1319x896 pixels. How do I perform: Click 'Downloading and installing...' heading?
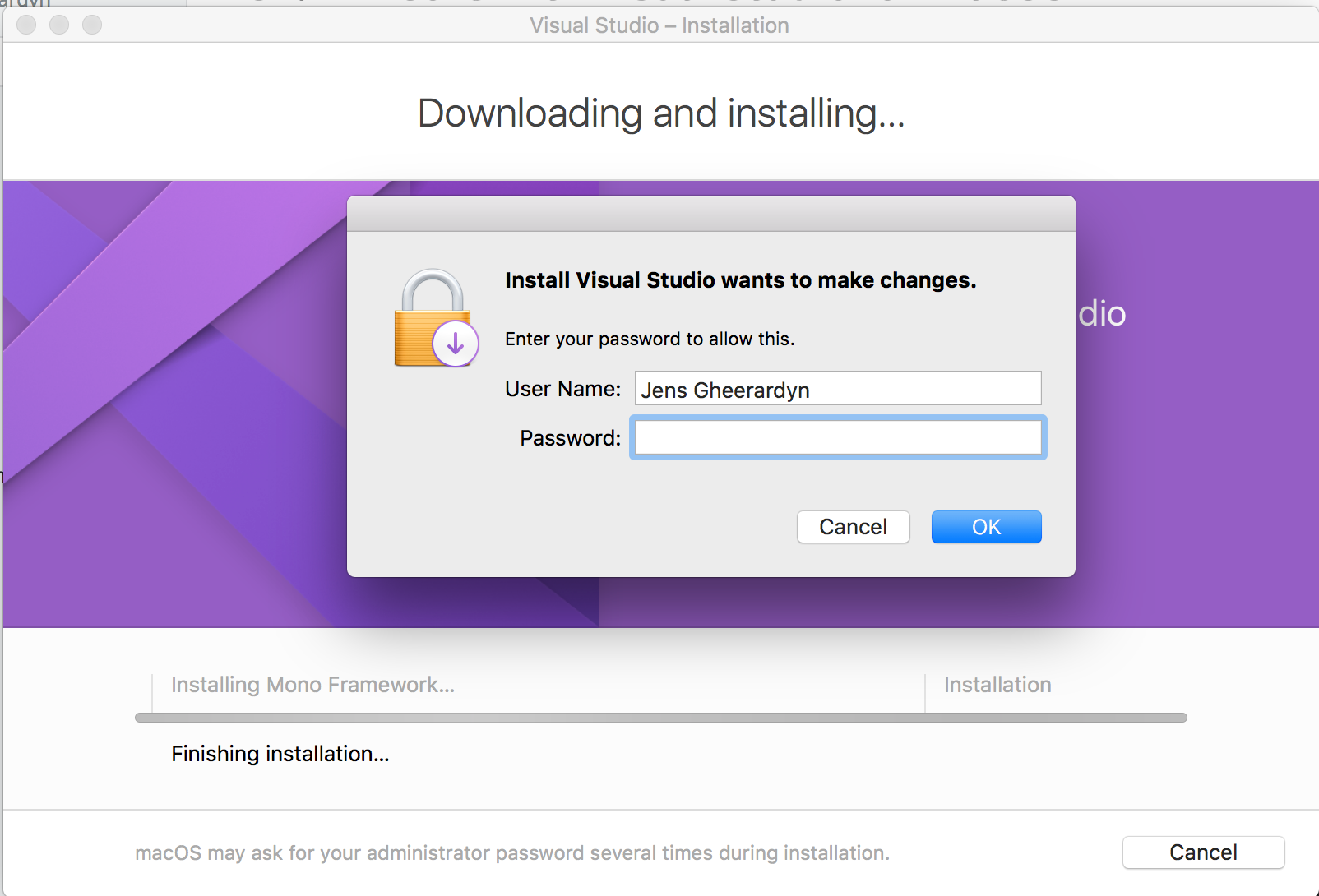click(x=661, y=113)
